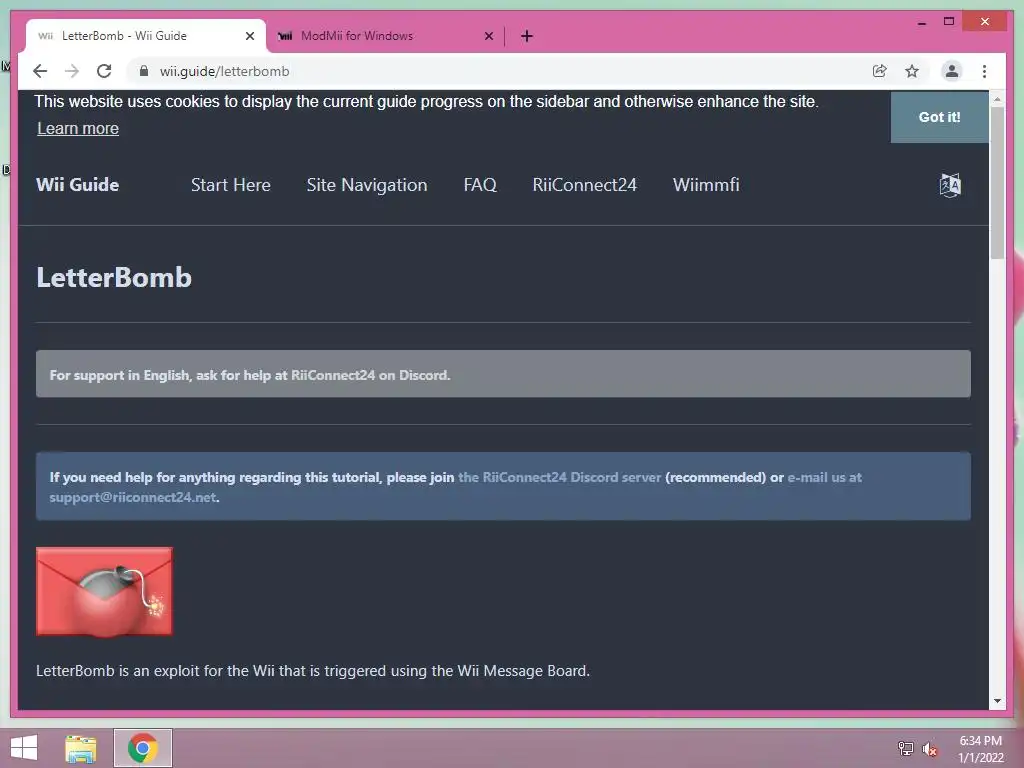1024x768 pixels.
Task: Minimize the Chrome window
Action: pyautogui.click(x=921, y=22)
